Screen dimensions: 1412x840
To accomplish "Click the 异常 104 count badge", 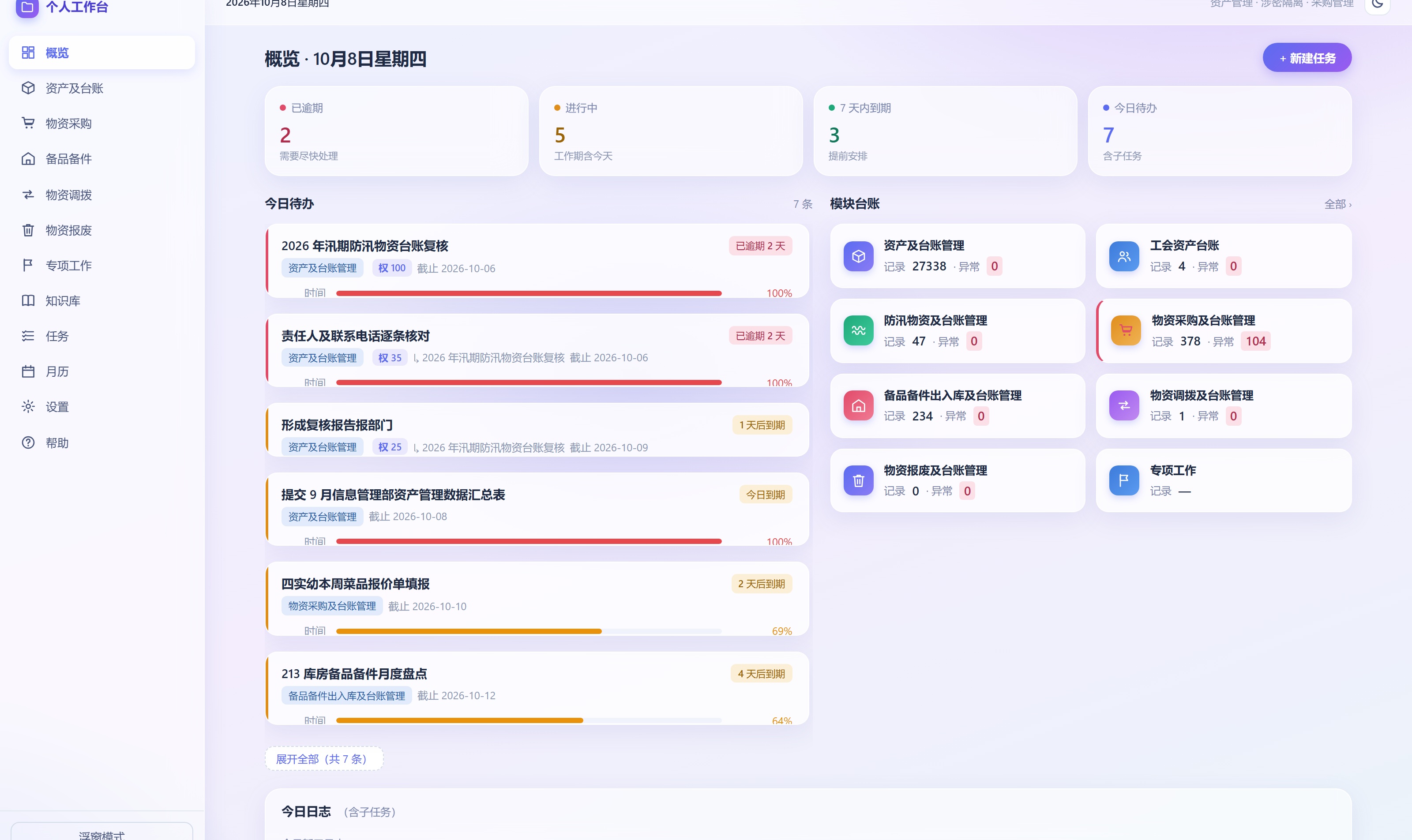I will point(1255,341).
